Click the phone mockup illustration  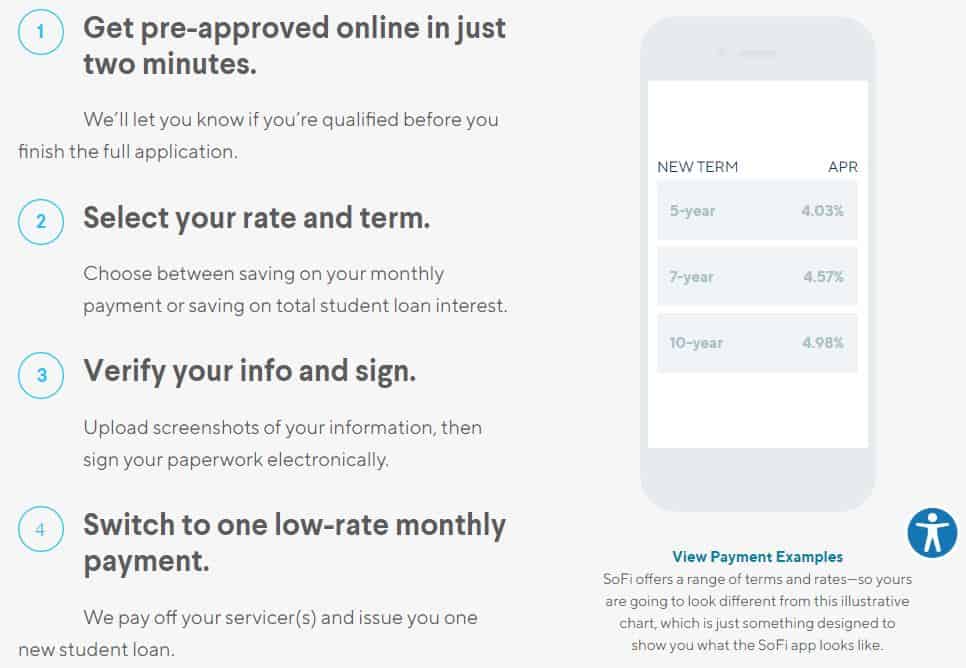click(758, 264)
